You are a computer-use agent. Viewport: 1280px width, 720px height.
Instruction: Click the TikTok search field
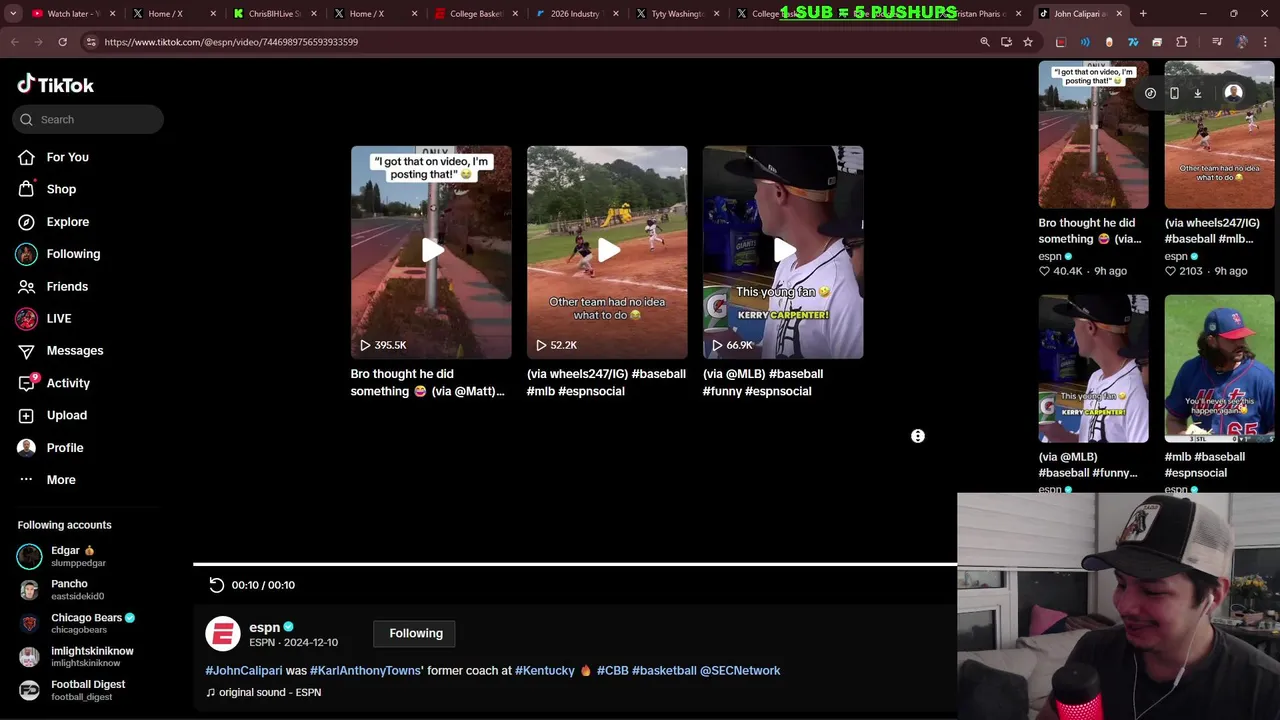click(x=88, y=119)
